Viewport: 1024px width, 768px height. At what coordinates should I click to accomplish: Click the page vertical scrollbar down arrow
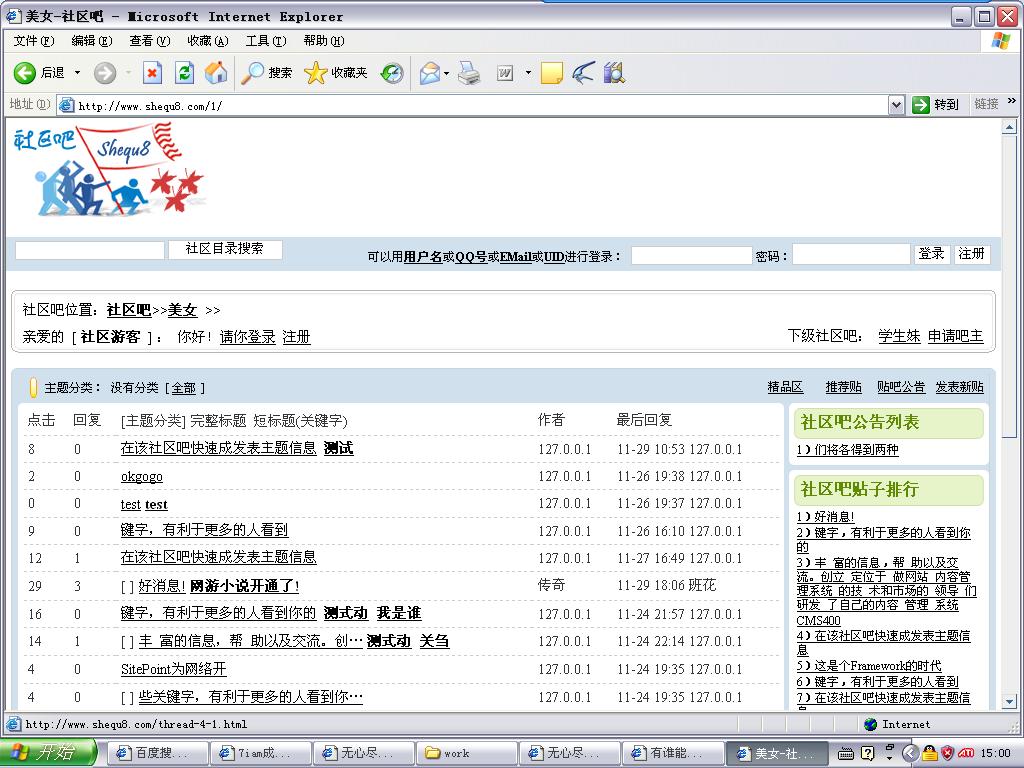(1009, 702)
